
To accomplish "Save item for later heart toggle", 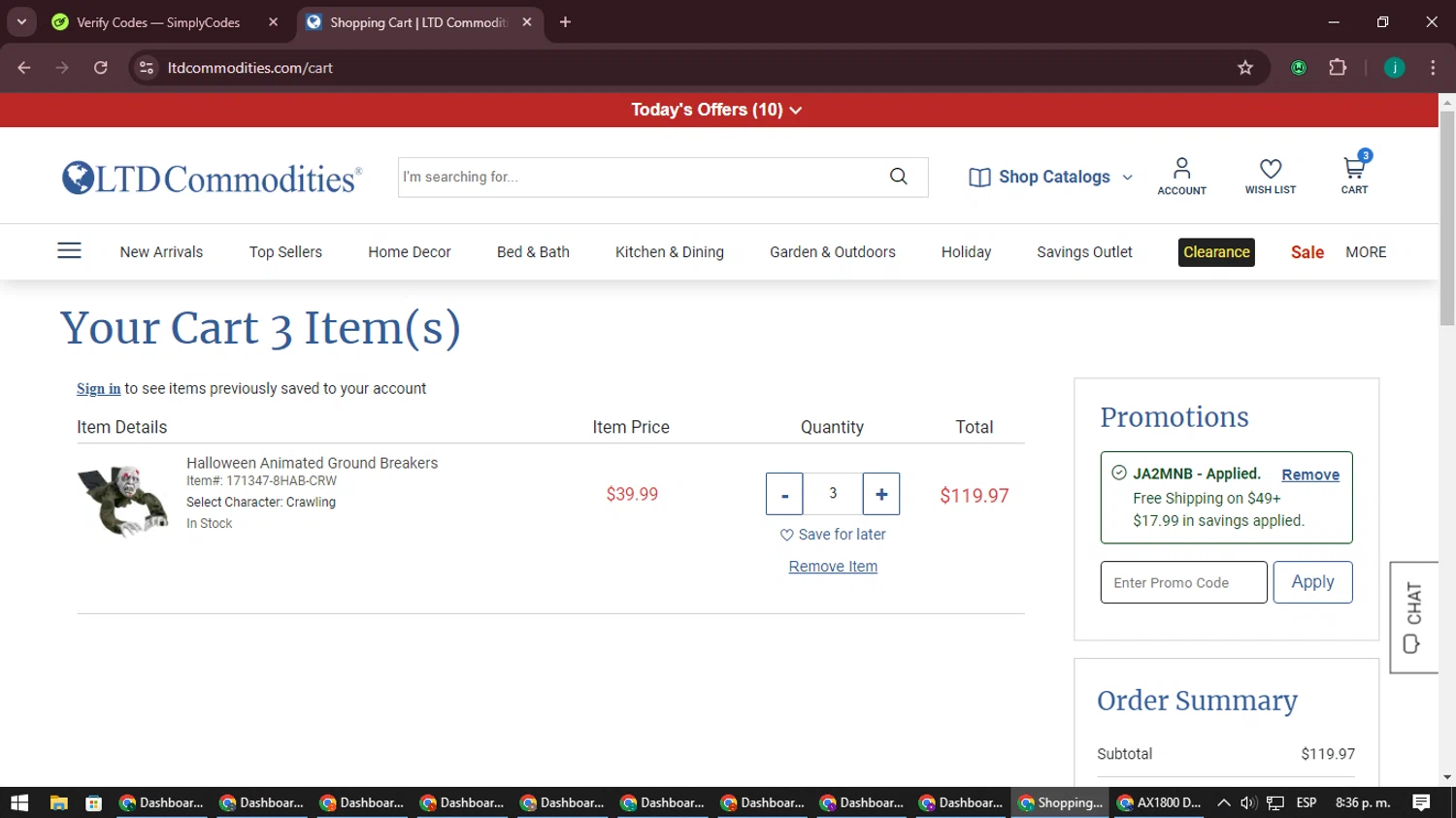I will [x=787, y=535].
